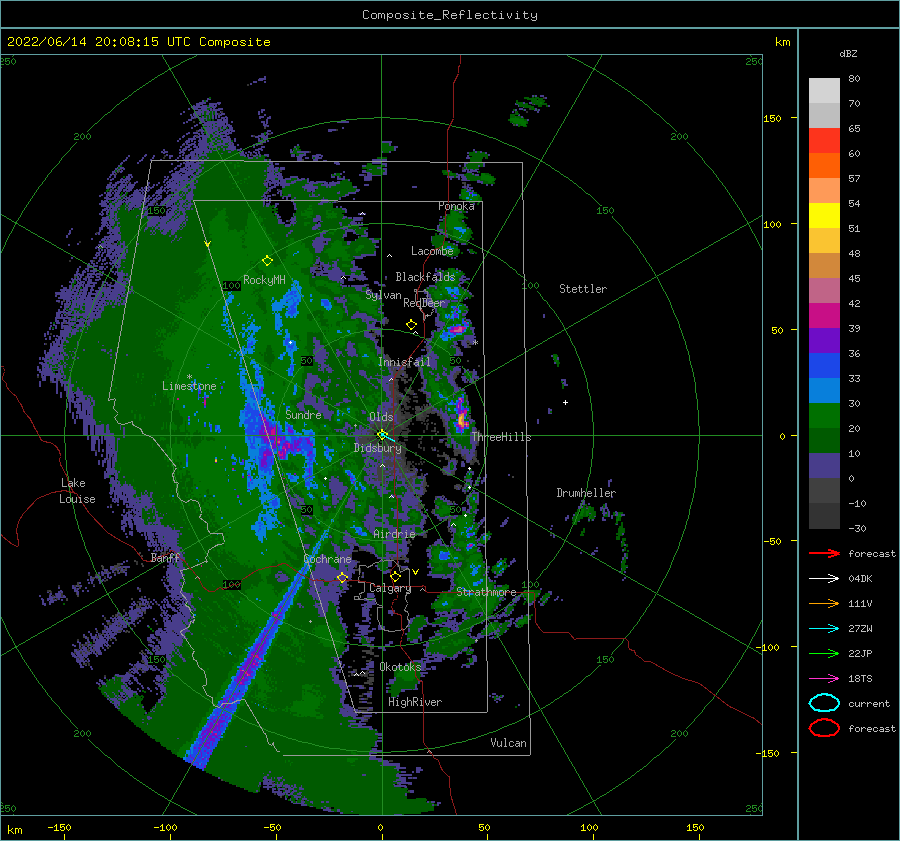
Task: Click radar center marker at Didsbury
Action: [x=382, y=435]
